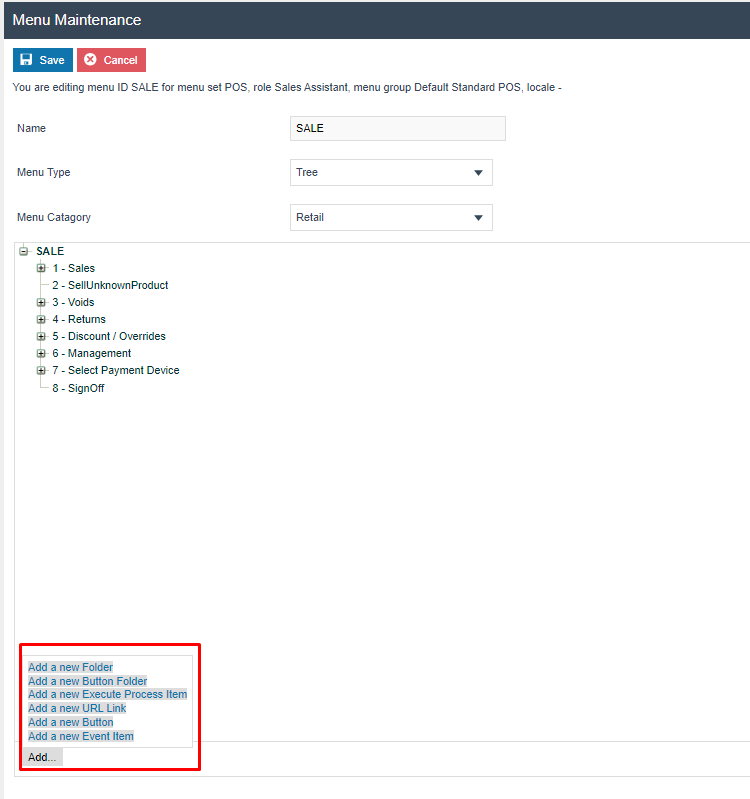Click the X icon in Cancel

coord(90,60)
